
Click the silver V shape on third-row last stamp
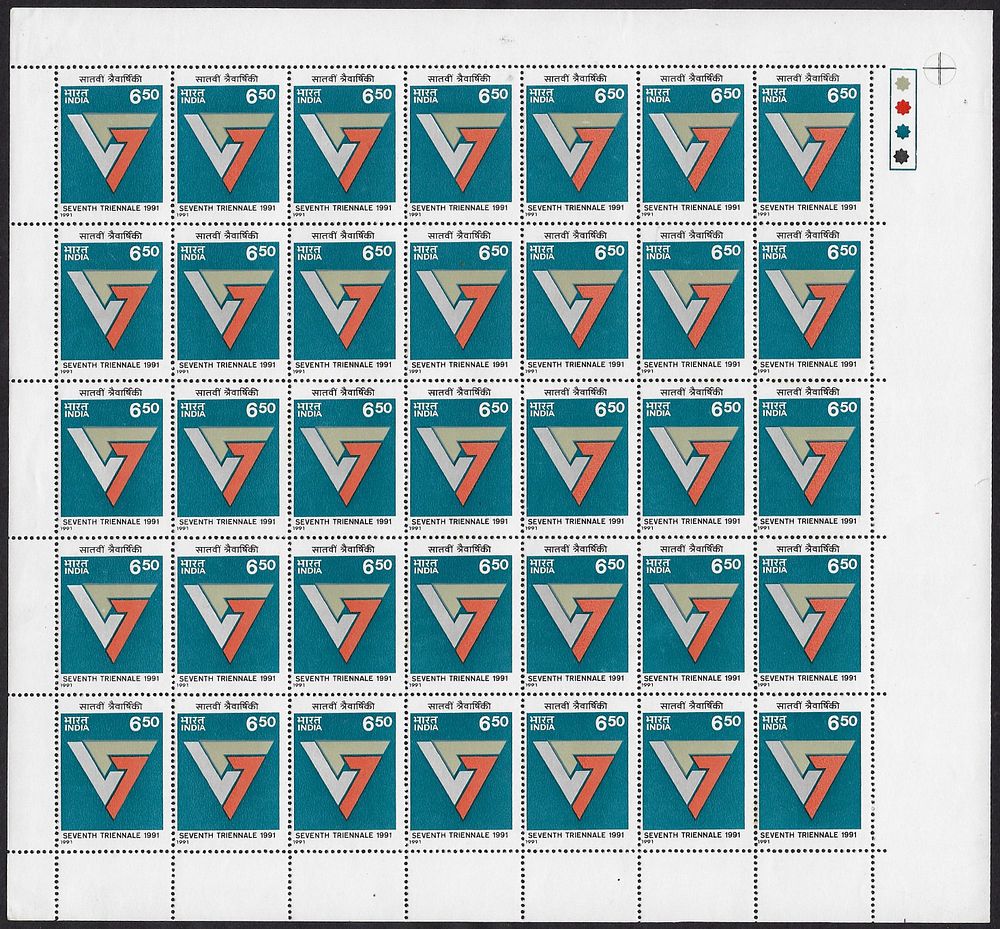point(790,458)
